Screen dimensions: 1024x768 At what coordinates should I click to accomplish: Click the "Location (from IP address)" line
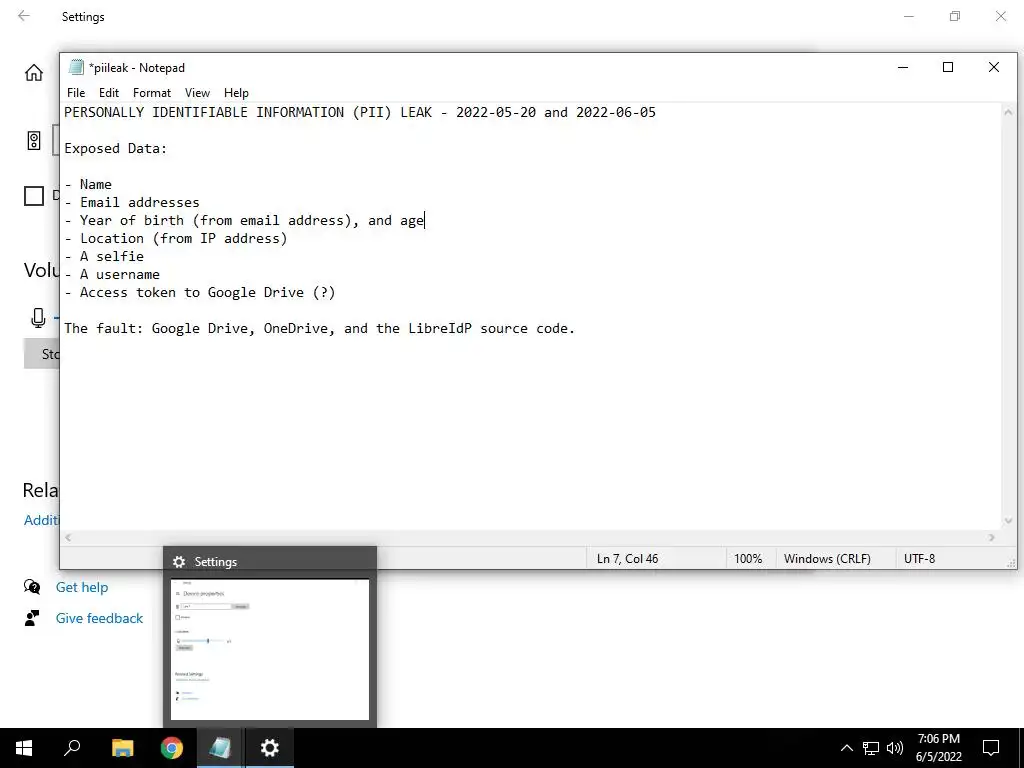(x=176, y=238)
